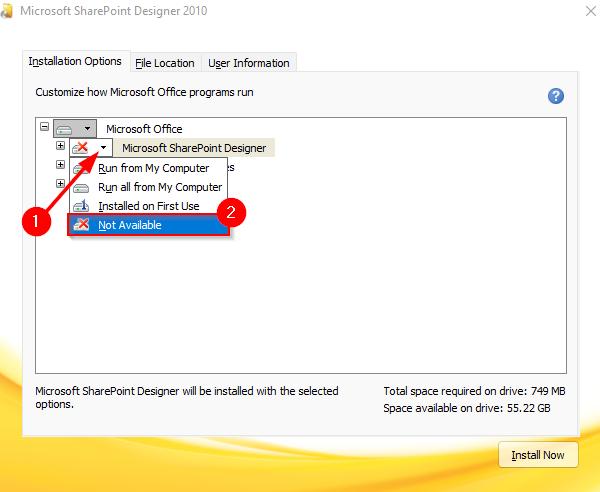Select the Microsoft Office tree label
The height and width of the screenshot is (492, 600).
pos(144,129)
